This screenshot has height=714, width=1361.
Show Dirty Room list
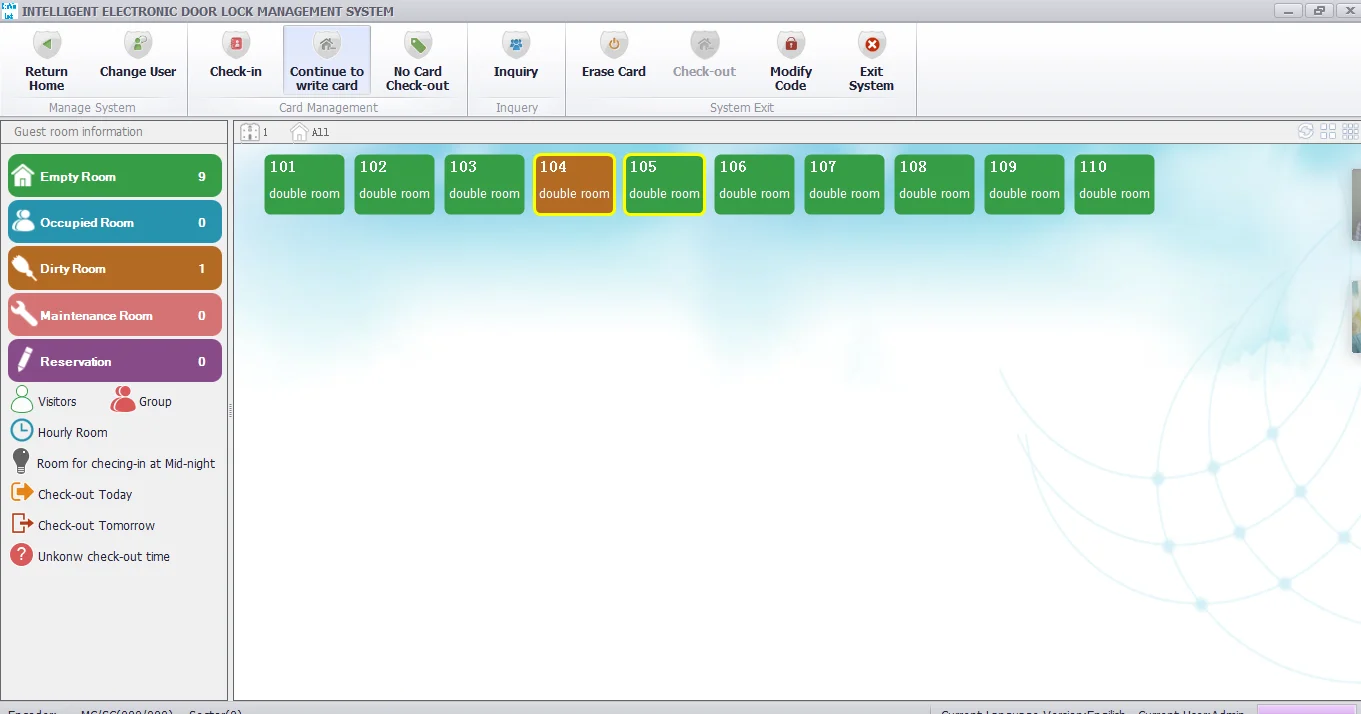tap(115, 269)
